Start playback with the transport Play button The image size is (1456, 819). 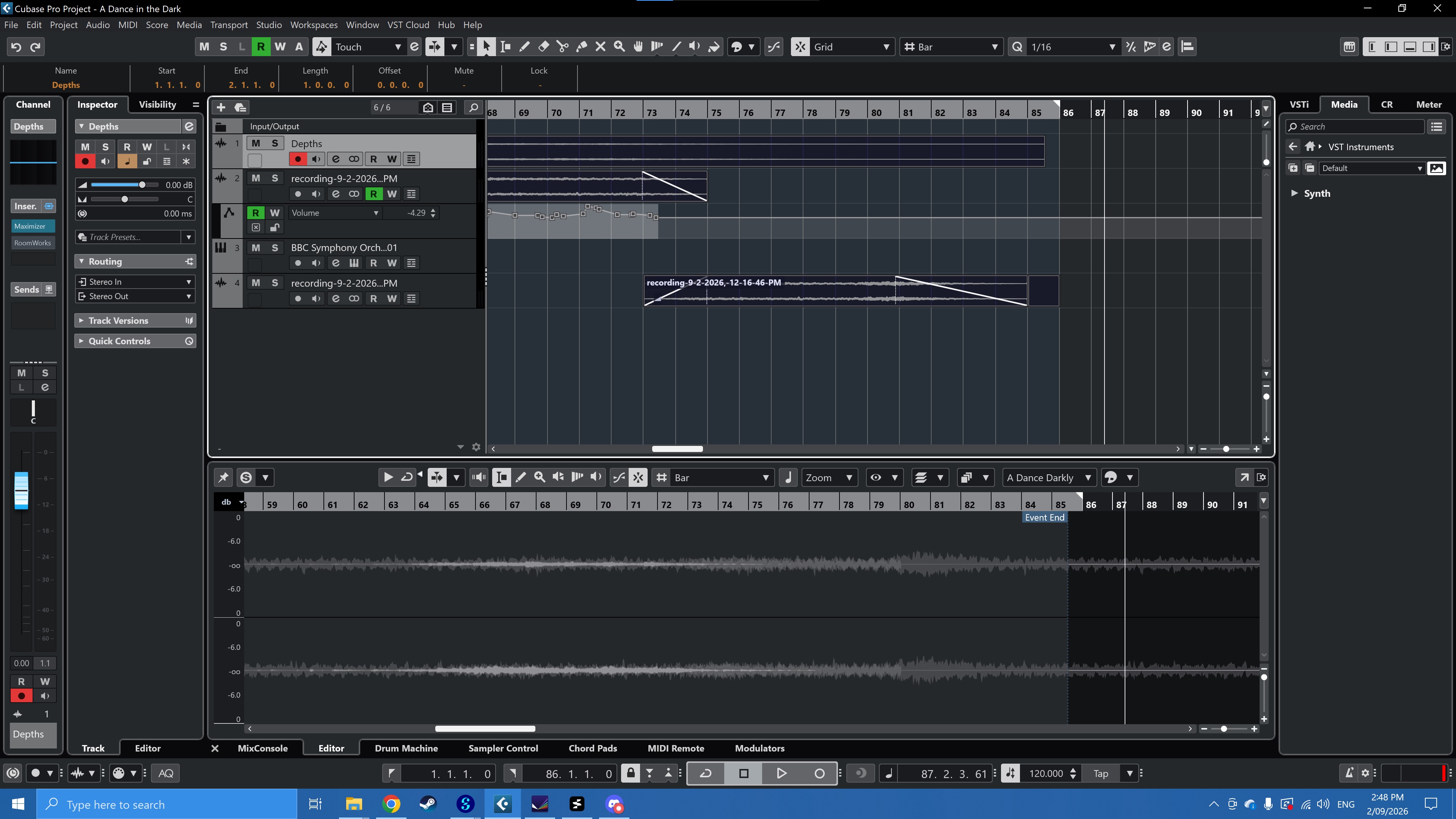[x=781, y=773]
